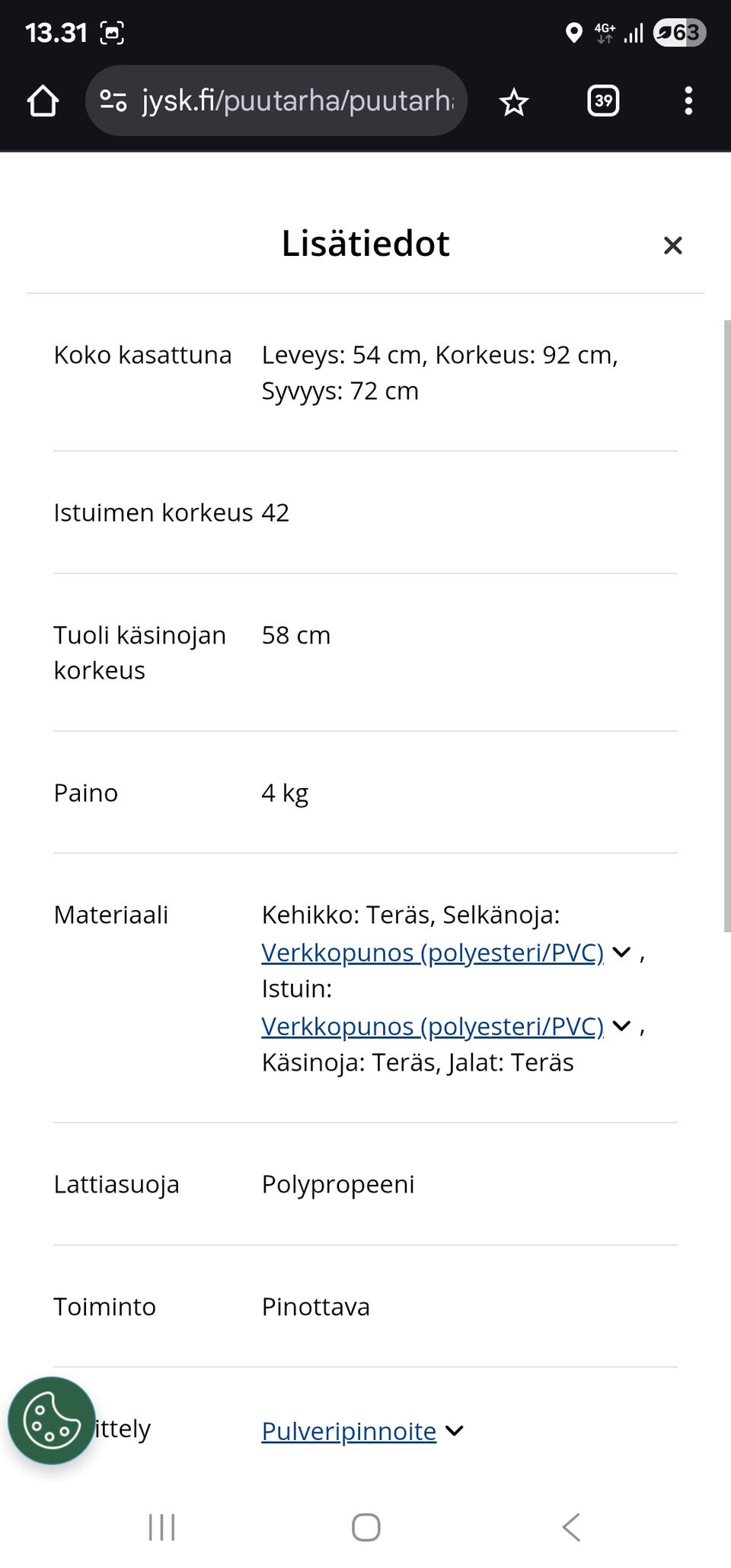Tap the Android home navigation button
The image size is (731, 1568).
point(365,1527)
